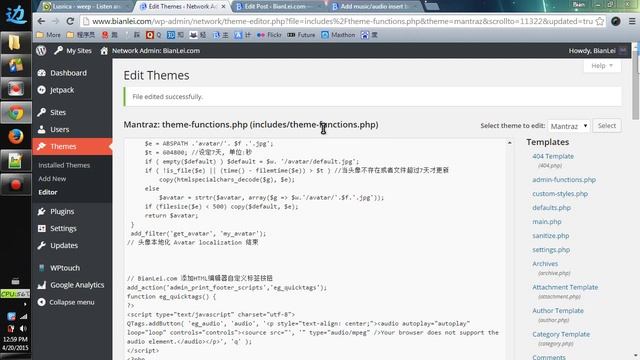Switch to the Add music/audio insert tab
The height and width of the screenshot is (360, 640).
pyautogui.click(x=374, y=7)
